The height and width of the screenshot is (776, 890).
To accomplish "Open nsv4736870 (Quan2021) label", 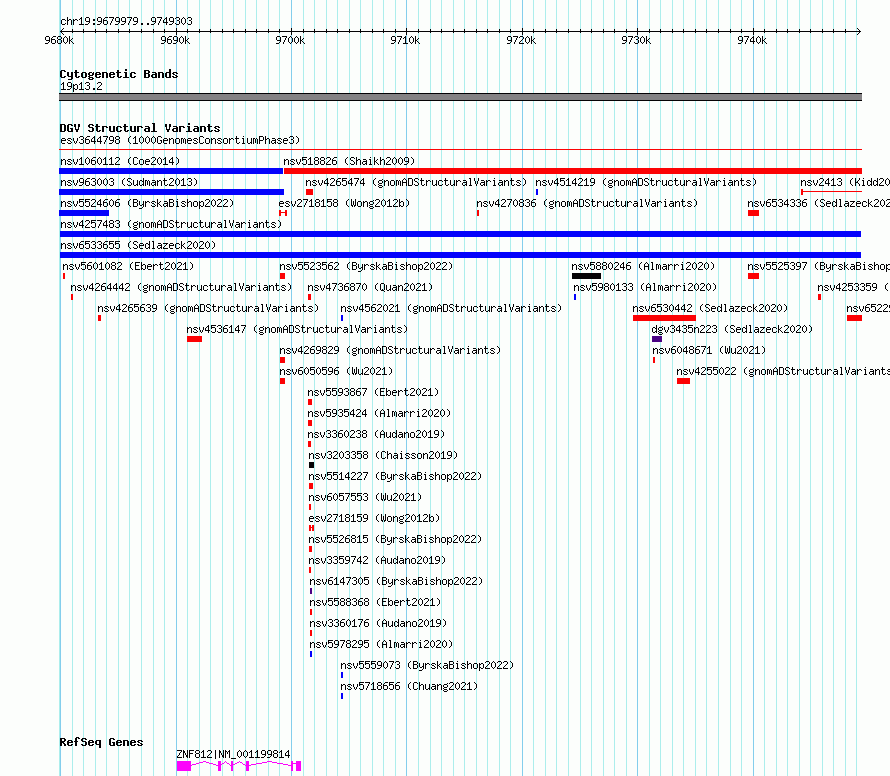I will [x=370, y=287].
